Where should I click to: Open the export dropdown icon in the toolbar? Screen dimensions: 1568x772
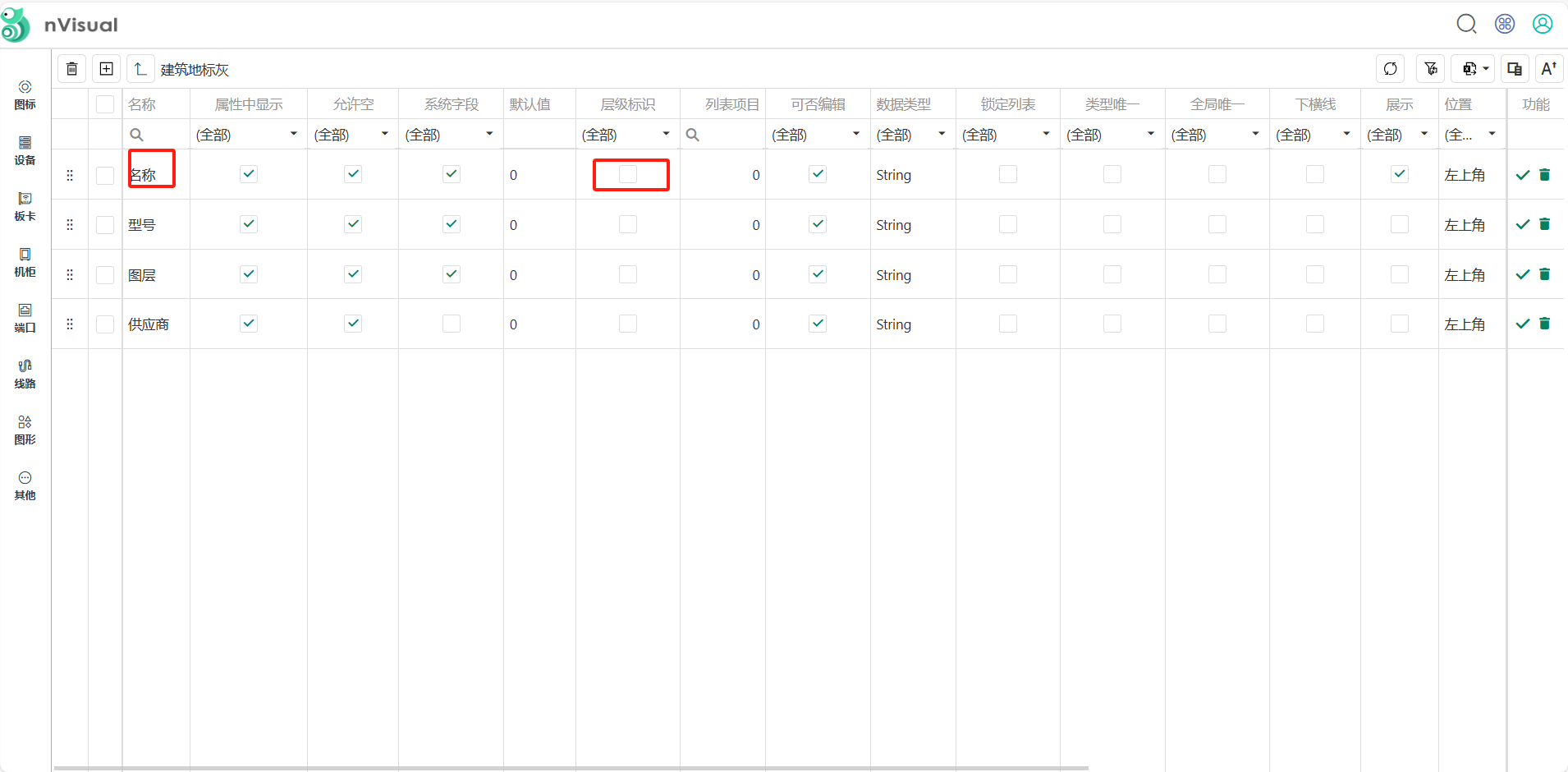click(x=1474, y=69)
